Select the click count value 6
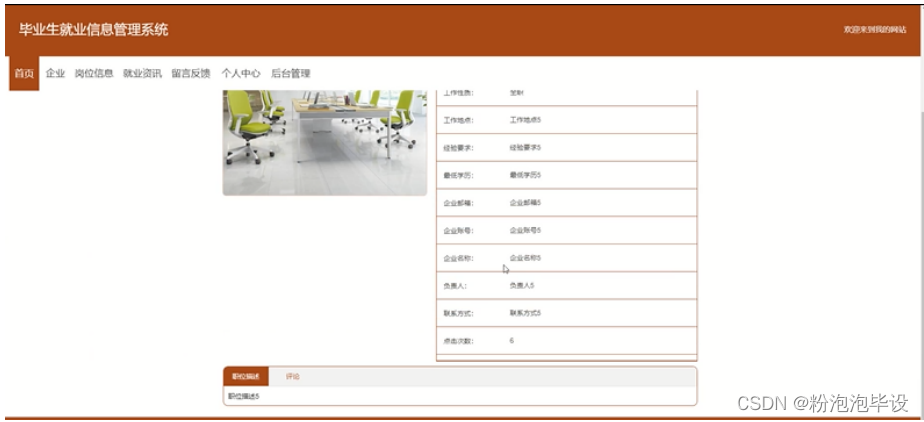The image size is (924, 422). [512, 341]
